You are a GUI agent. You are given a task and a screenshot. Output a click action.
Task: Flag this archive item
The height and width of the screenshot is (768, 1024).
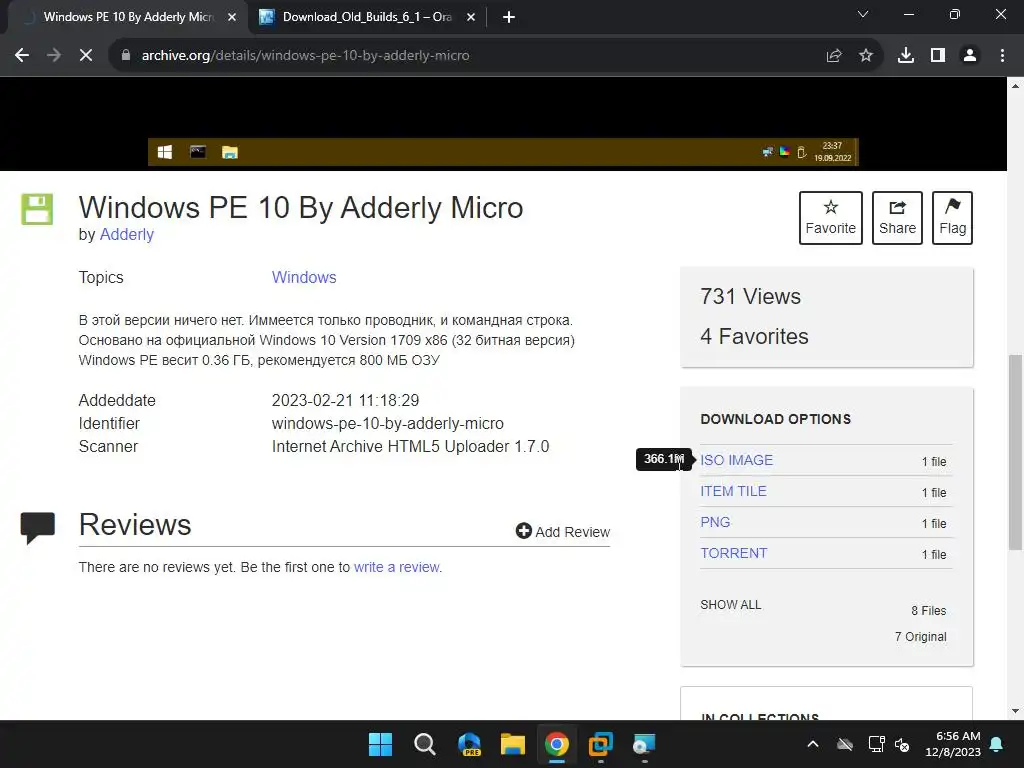[x=952, y=217]
